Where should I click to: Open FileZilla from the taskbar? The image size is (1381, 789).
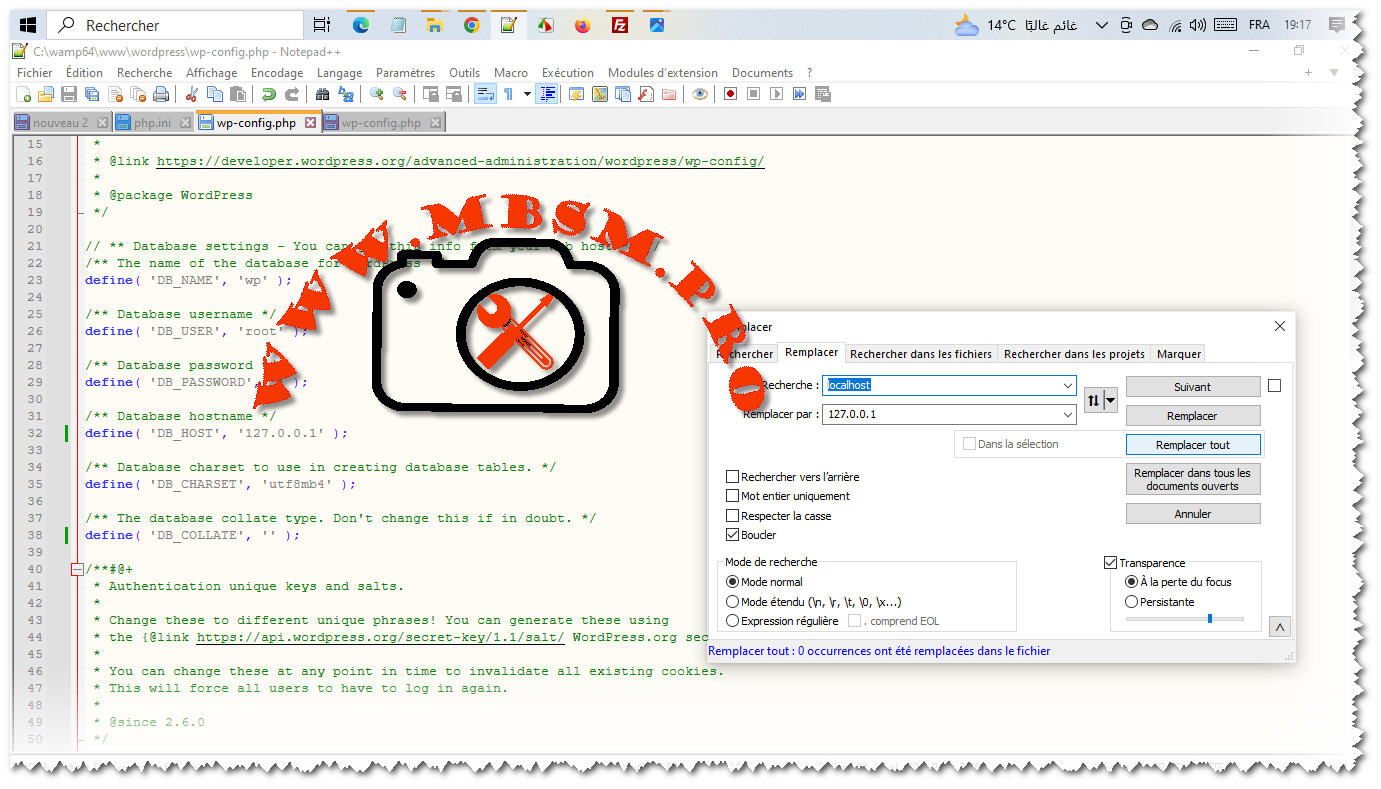click(620, 25)
